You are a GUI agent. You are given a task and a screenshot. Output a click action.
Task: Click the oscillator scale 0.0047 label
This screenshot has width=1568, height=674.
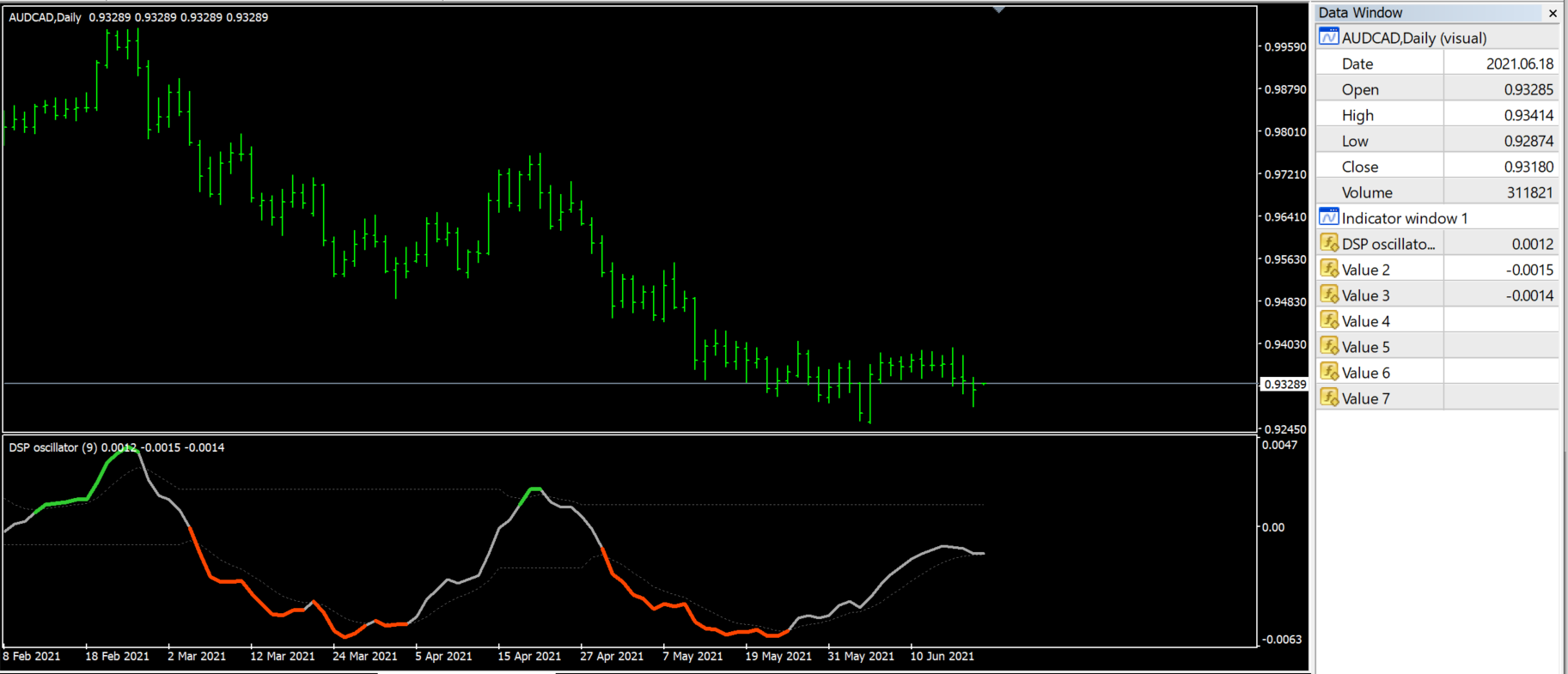tap(1279, 445)
